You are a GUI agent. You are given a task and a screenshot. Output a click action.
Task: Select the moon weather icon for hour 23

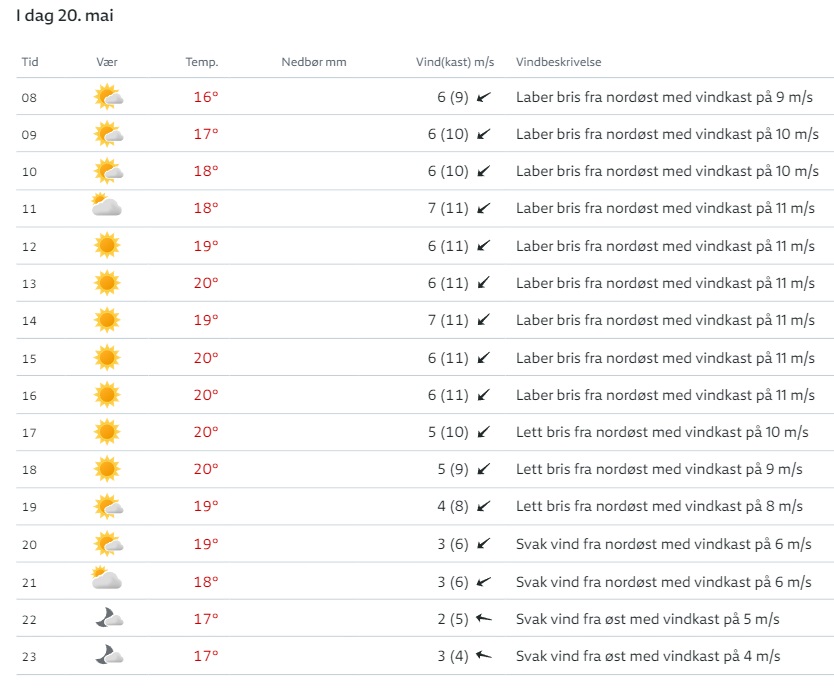tap(108, 656)
